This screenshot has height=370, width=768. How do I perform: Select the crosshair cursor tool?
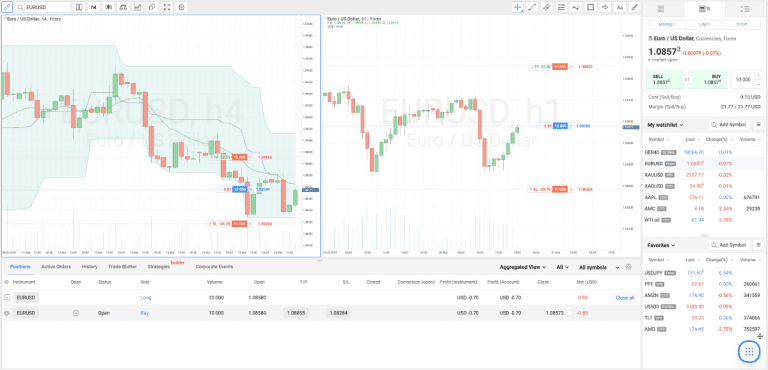(x=518, y=7)
